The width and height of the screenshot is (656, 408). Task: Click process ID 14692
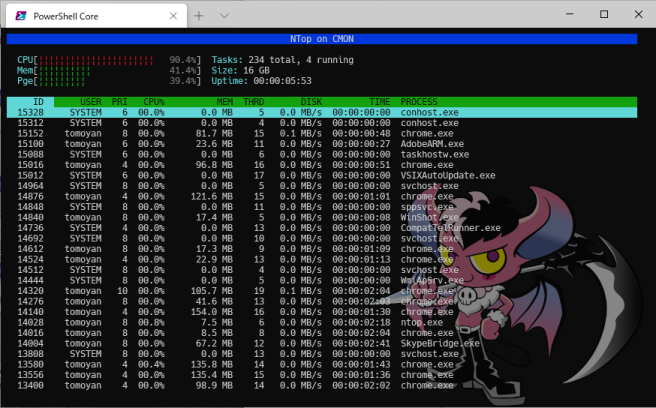point(31,238)
